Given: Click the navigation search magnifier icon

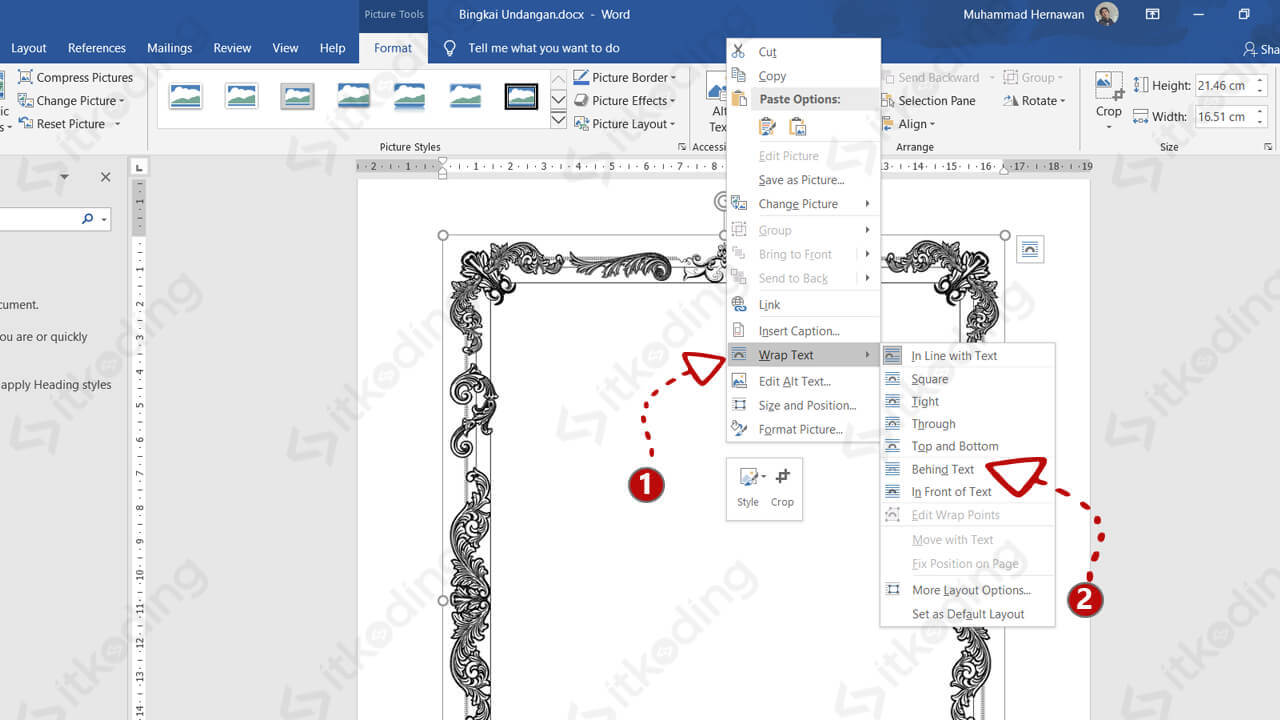Looking at the screenshot, I should tap(88, 219).
